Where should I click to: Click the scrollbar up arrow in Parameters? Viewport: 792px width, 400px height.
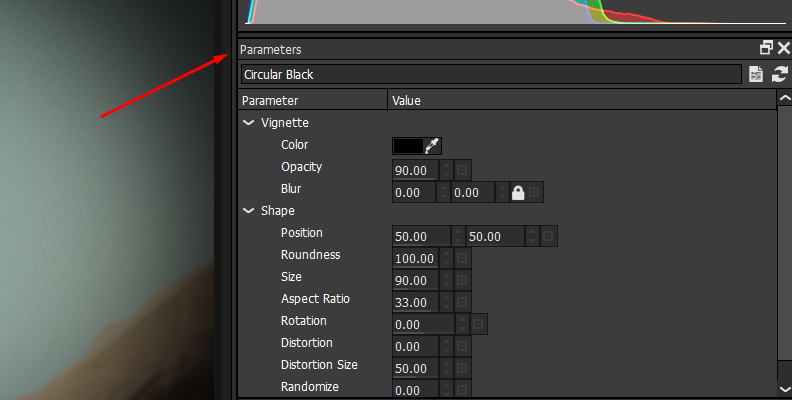point(784,98)
